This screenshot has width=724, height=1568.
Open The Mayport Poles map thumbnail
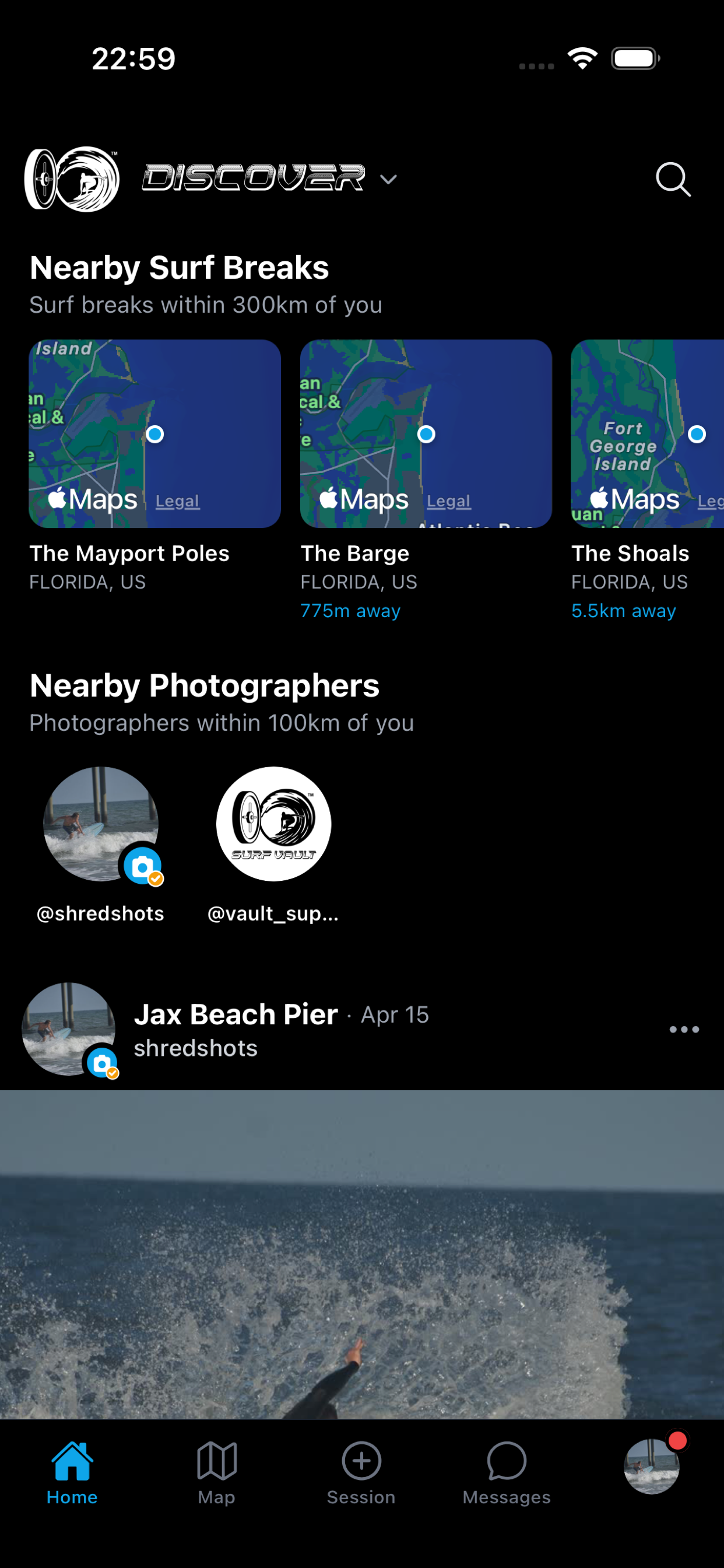click(154, 433)
